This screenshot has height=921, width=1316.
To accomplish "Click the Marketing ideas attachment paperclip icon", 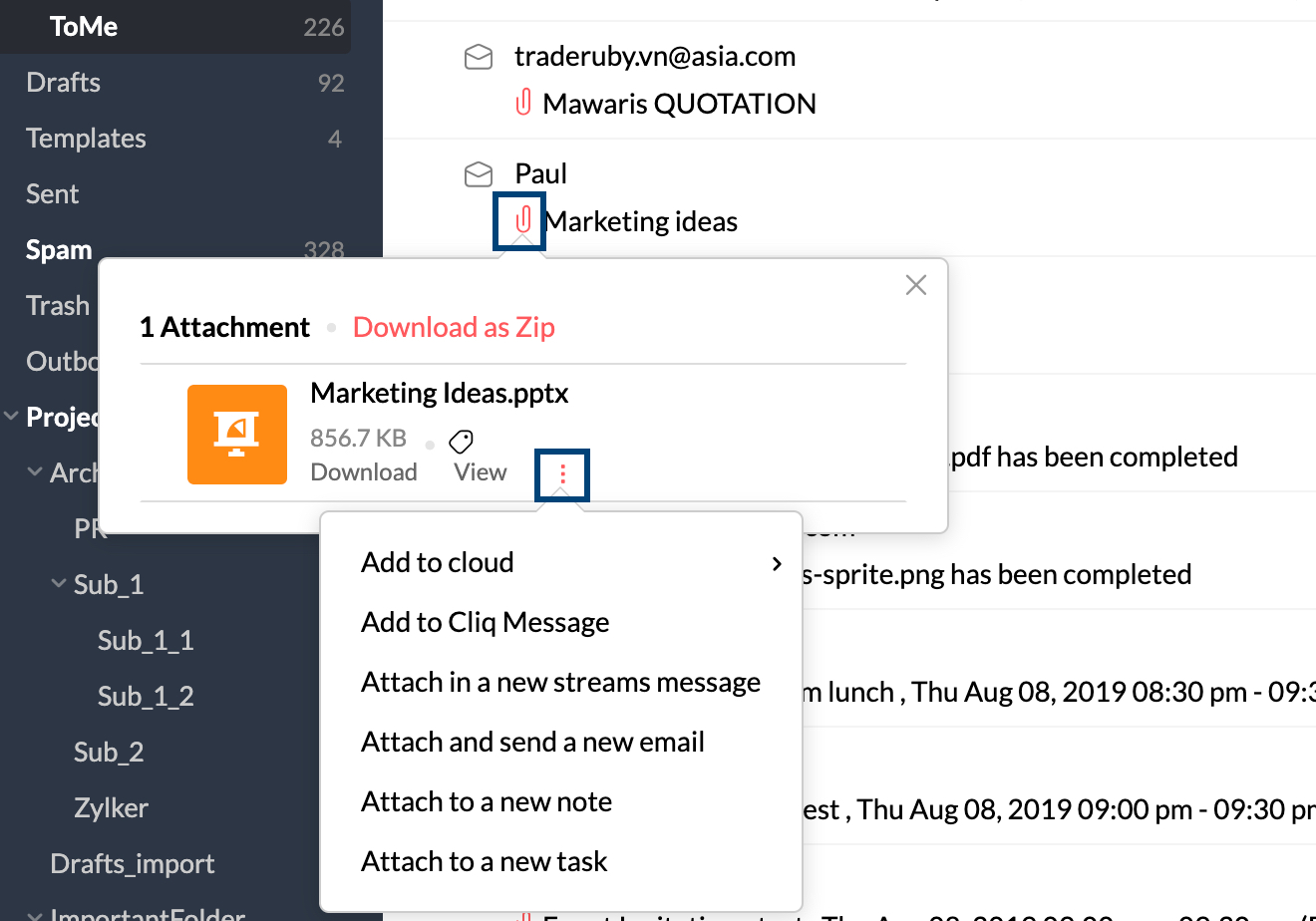I will 522,220.
